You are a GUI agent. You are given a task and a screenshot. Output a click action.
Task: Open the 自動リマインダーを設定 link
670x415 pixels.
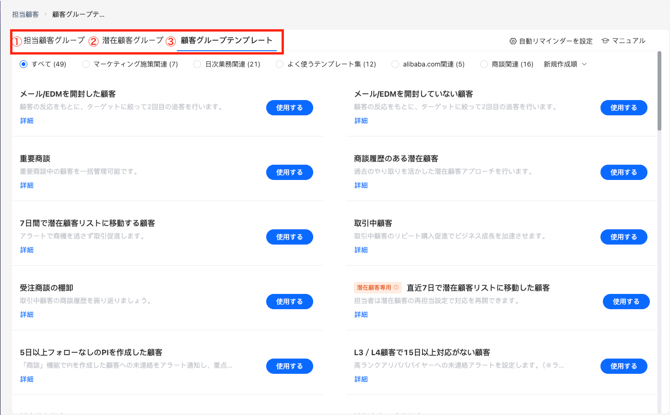[555, 41]
